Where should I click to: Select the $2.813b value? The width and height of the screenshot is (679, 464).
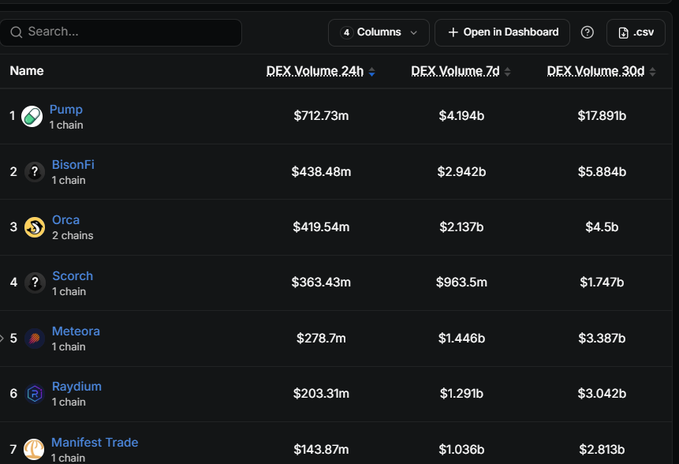click(x=602, y=450)
